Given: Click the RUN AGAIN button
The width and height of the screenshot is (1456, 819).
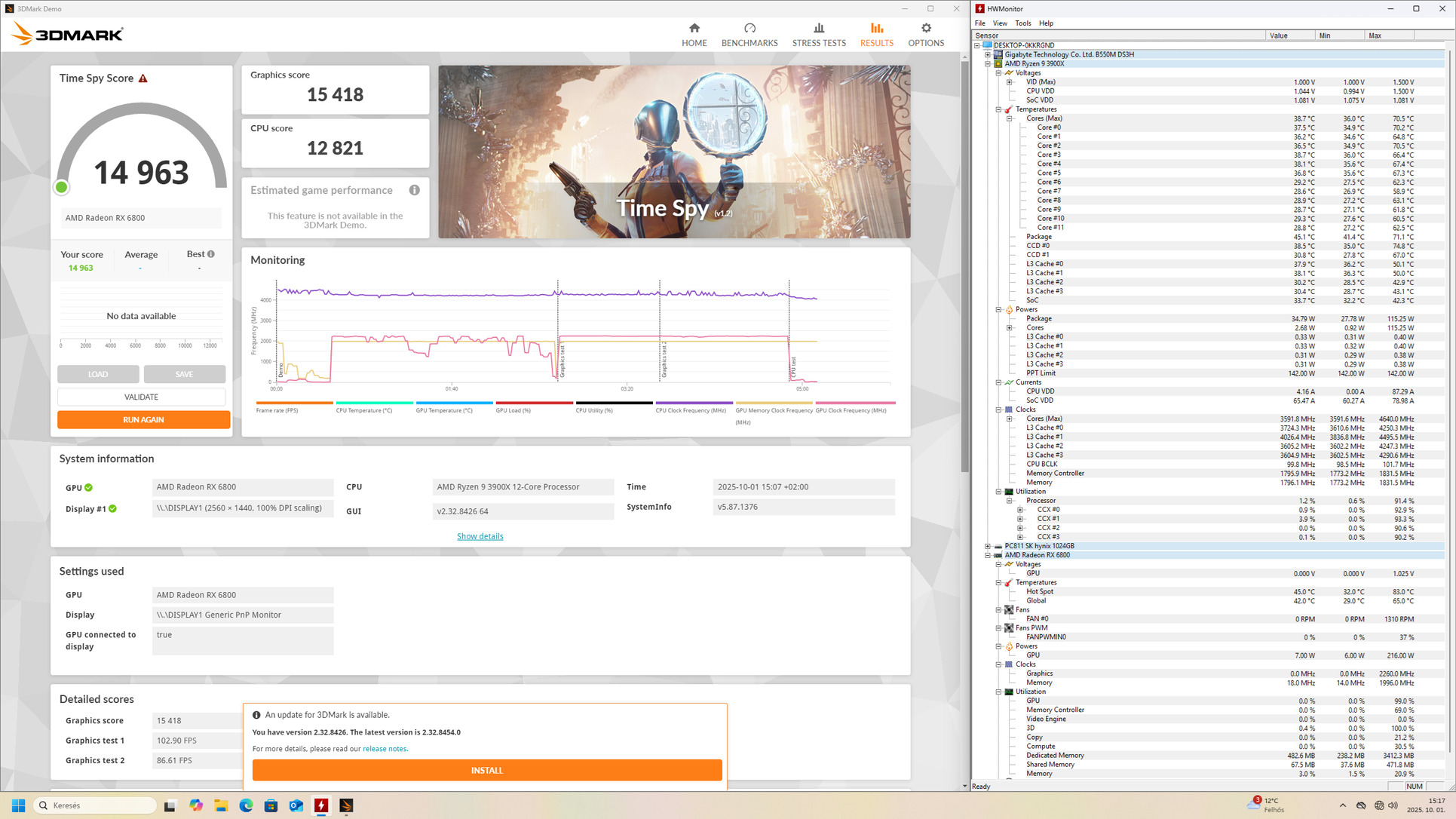Looking at the screenshot, I should 143,419.
